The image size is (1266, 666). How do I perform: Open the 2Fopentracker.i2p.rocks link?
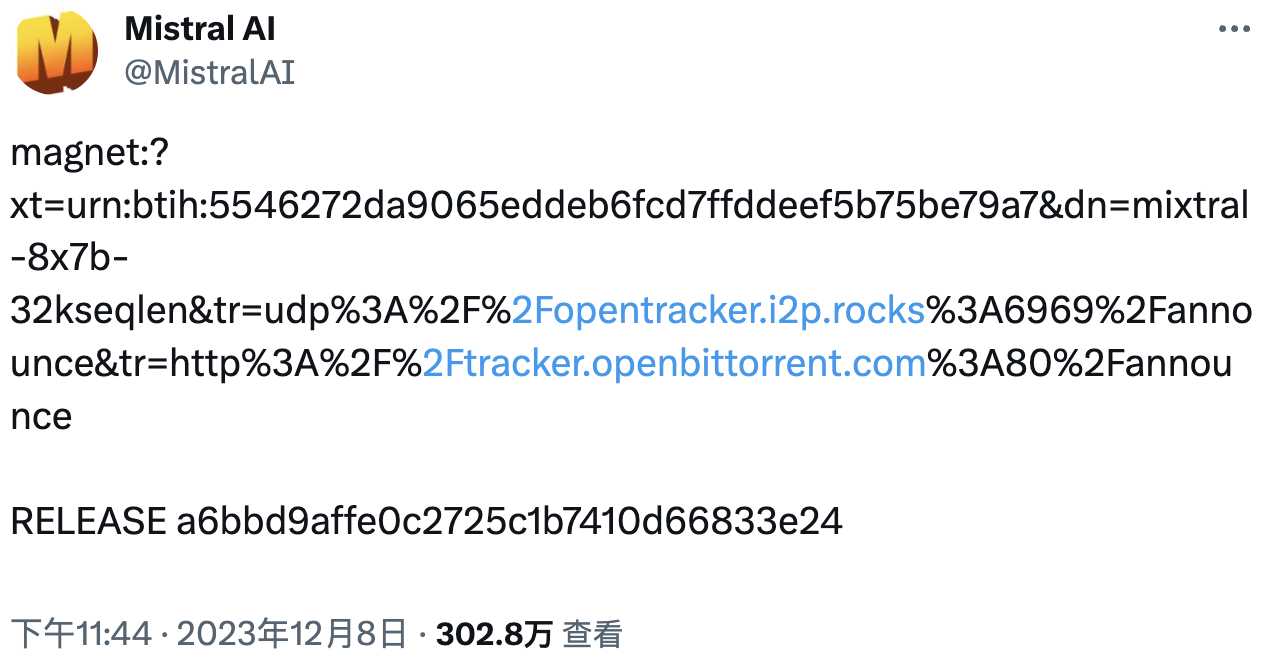[x=718, y=311]
